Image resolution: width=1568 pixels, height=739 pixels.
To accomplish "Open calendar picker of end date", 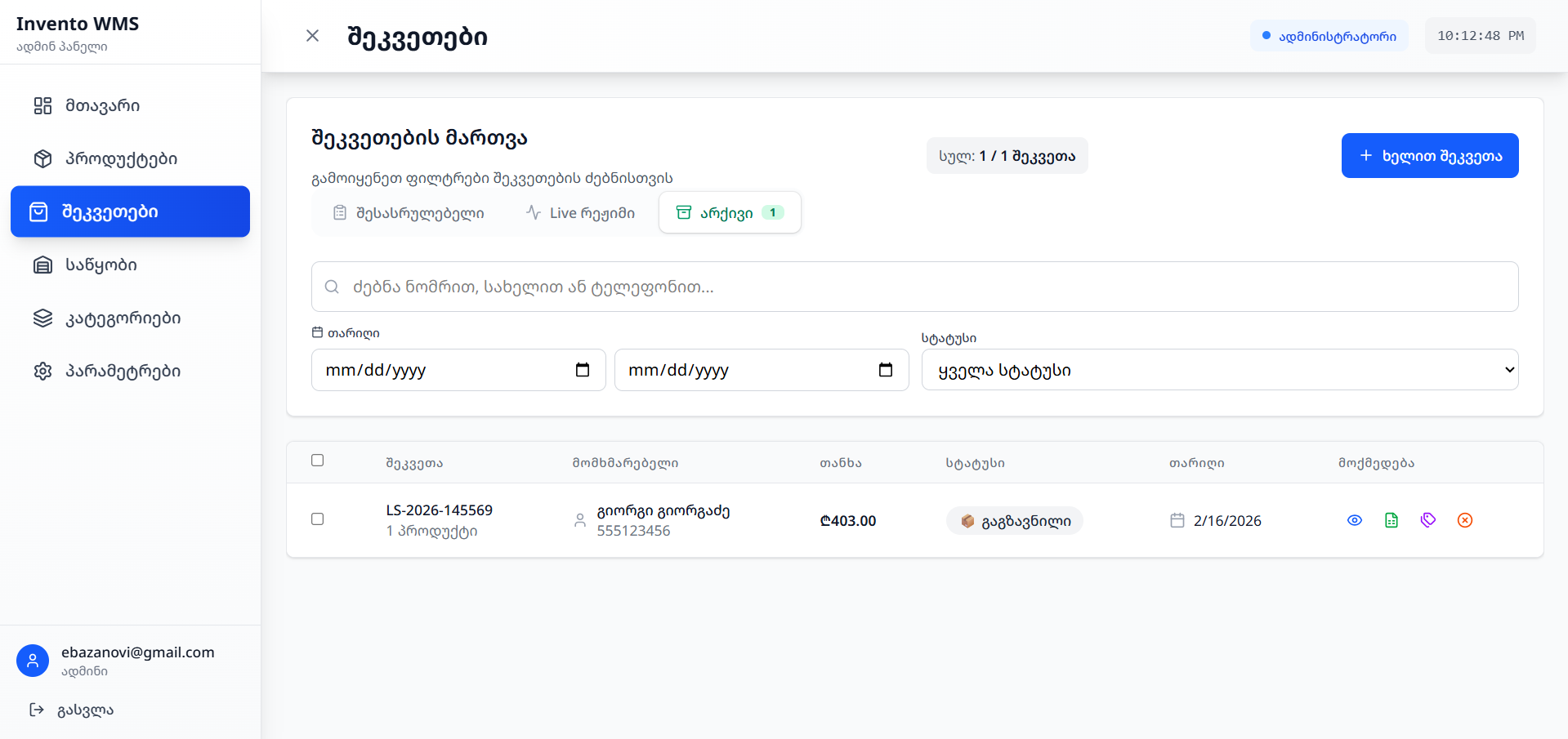I will coord(886,370).
